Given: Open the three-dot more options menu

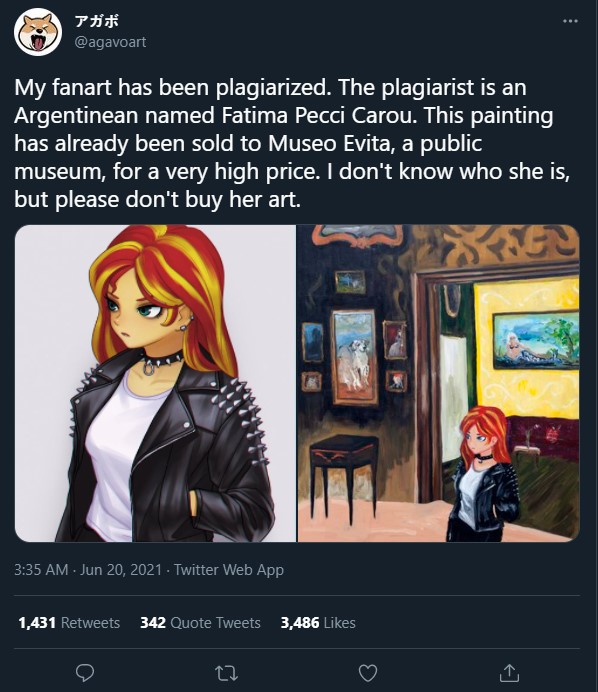Looking at the screenshot, I should (x=570, y=21).
